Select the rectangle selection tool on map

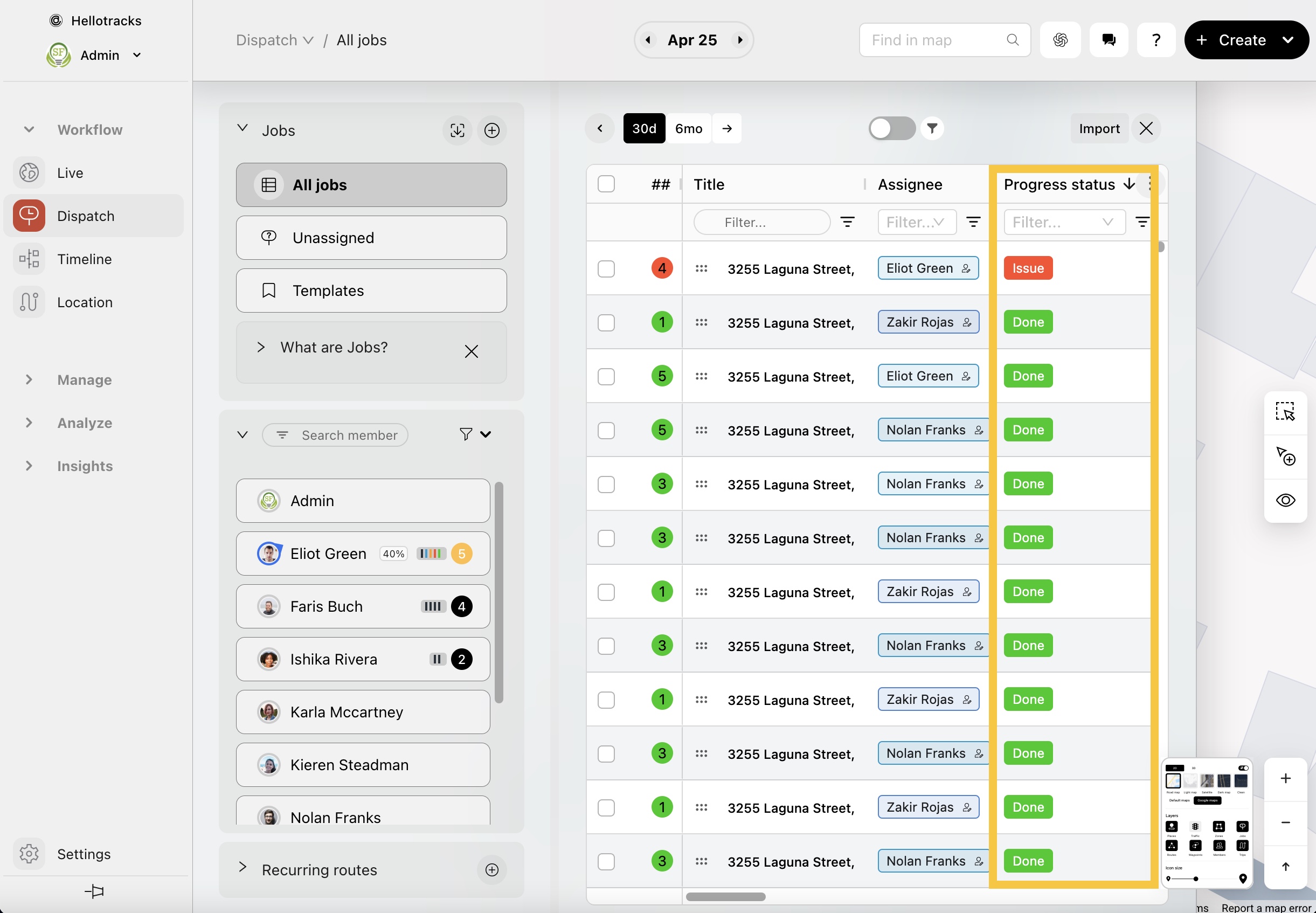coord(1285,412)
